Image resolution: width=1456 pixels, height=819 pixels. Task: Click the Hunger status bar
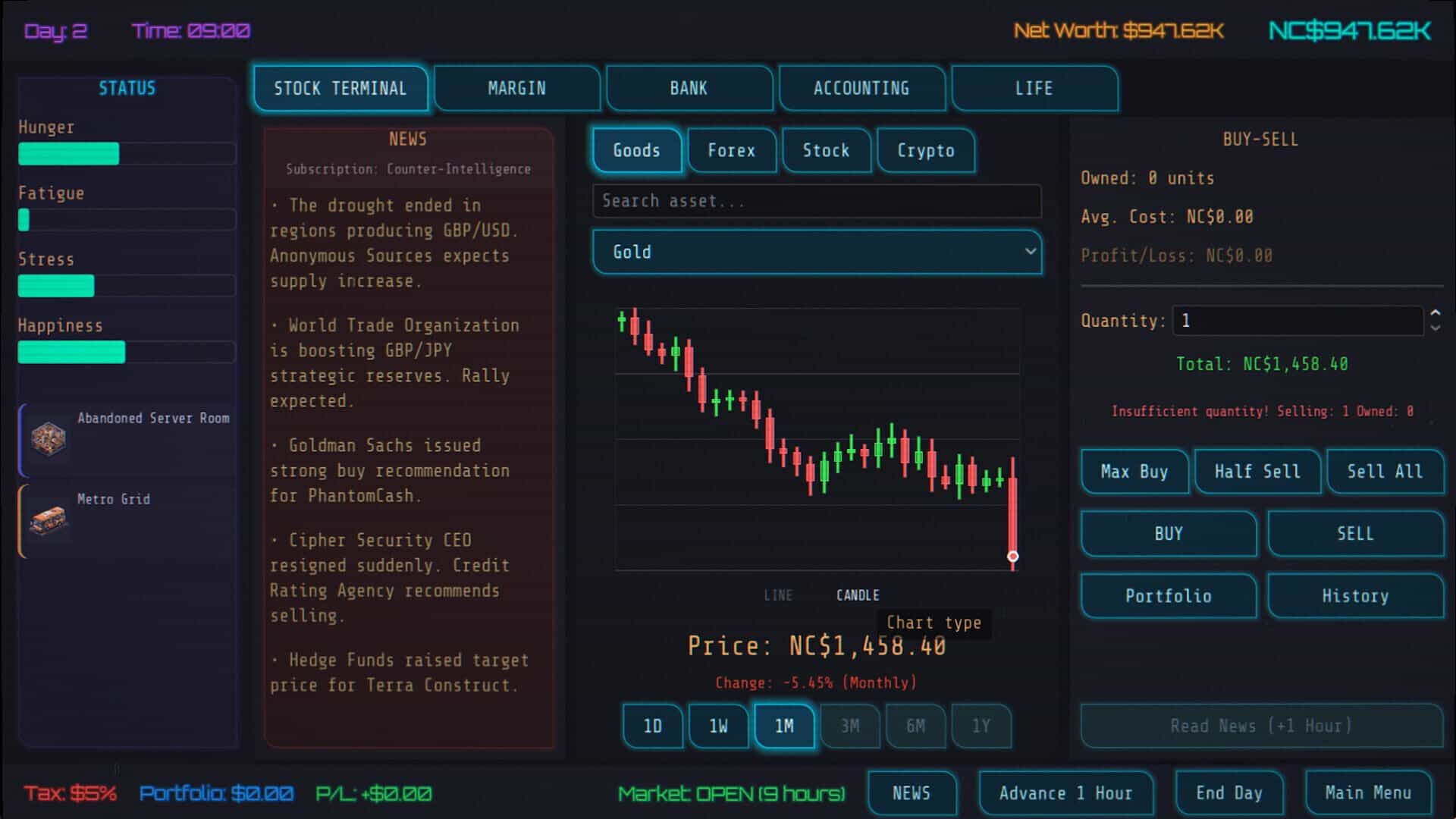127,153
